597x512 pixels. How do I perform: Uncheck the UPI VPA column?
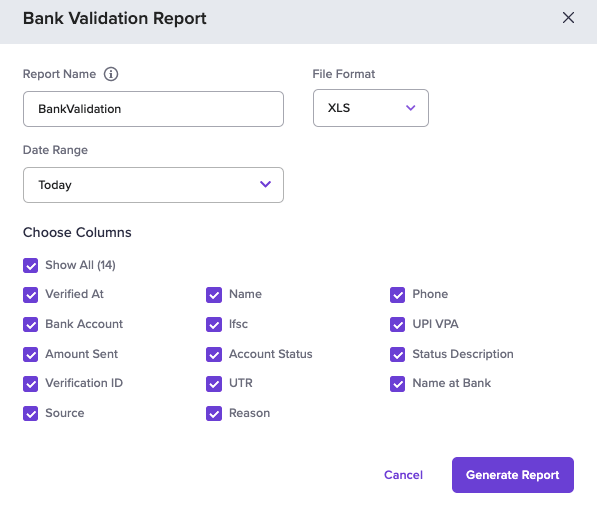coord(397,324)
